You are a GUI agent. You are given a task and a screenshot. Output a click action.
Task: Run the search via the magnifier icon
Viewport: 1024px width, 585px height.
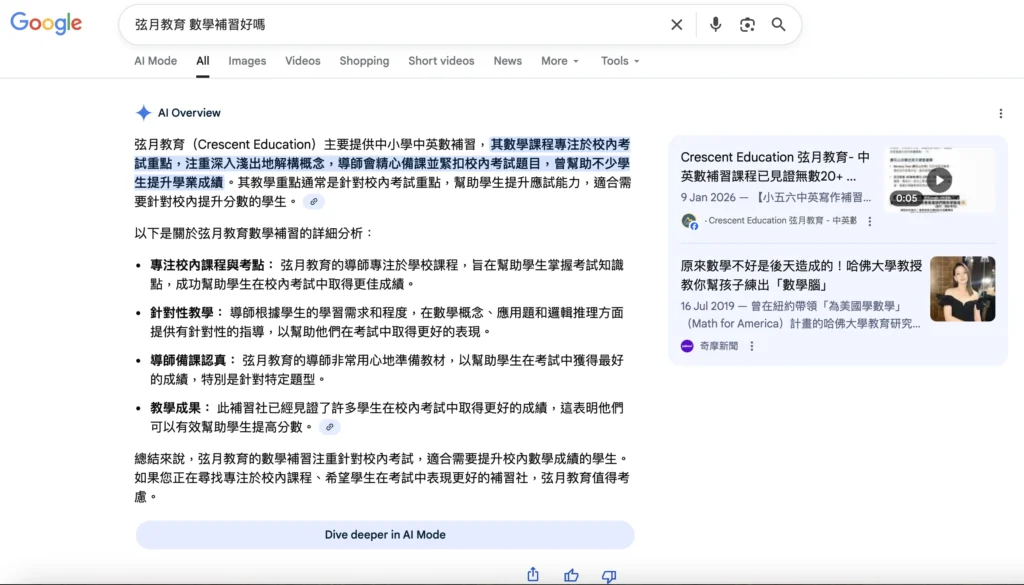click(x=779, y=24)
